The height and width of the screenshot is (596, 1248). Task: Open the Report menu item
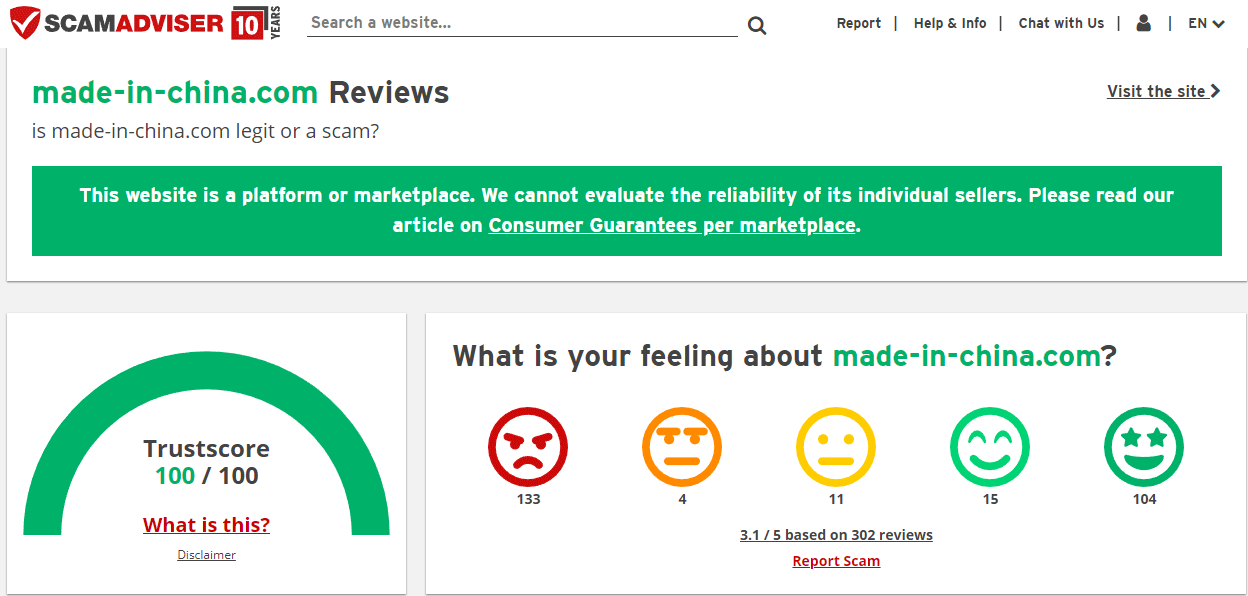(859, 23)
